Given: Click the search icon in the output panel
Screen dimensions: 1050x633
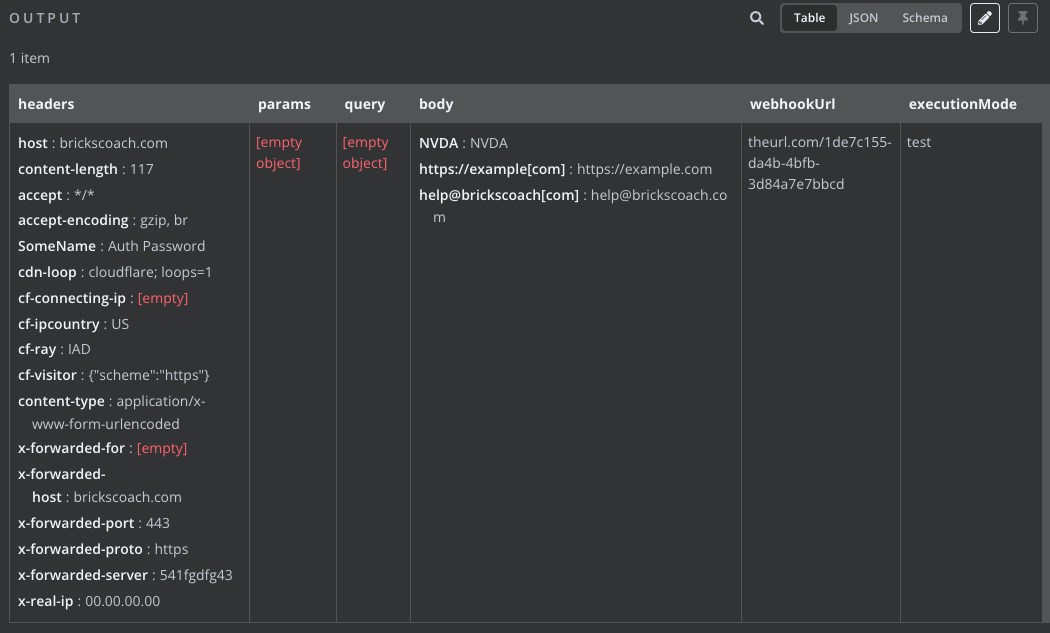Looking at the screenshot, I should (x=756, y=17).
